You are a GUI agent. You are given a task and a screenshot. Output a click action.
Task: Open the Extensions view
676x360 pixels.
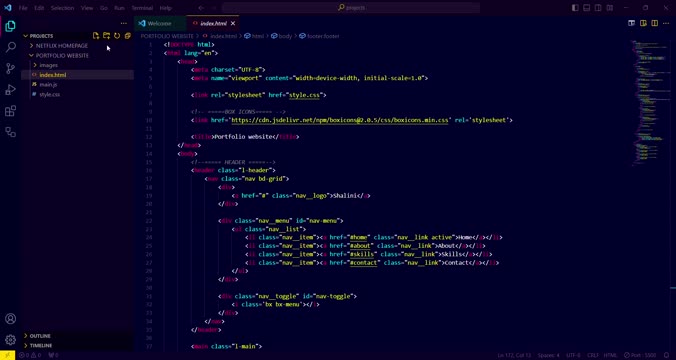(x=10, y=111)
